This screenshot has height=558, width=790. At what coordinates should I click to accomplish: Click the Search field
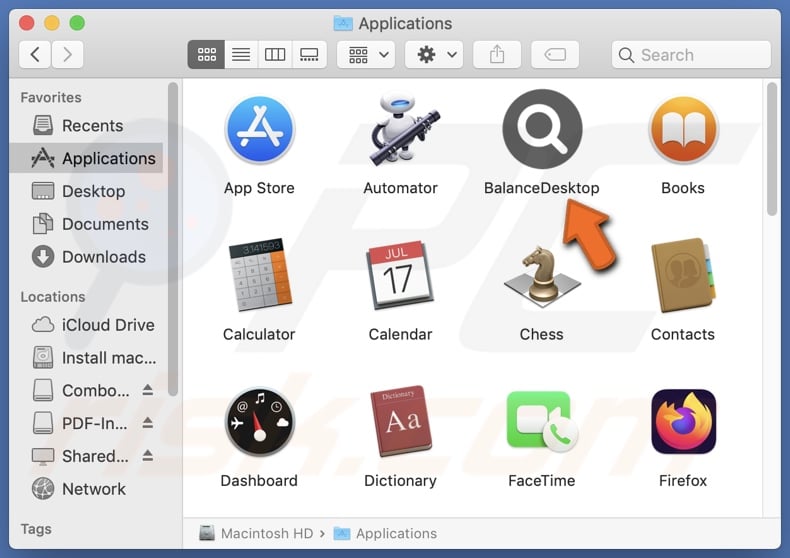coord(691,54)
